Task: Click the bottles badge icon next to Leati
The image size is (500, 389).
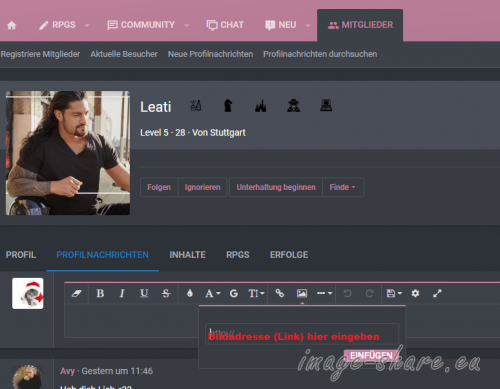Action: click(196, 106)
